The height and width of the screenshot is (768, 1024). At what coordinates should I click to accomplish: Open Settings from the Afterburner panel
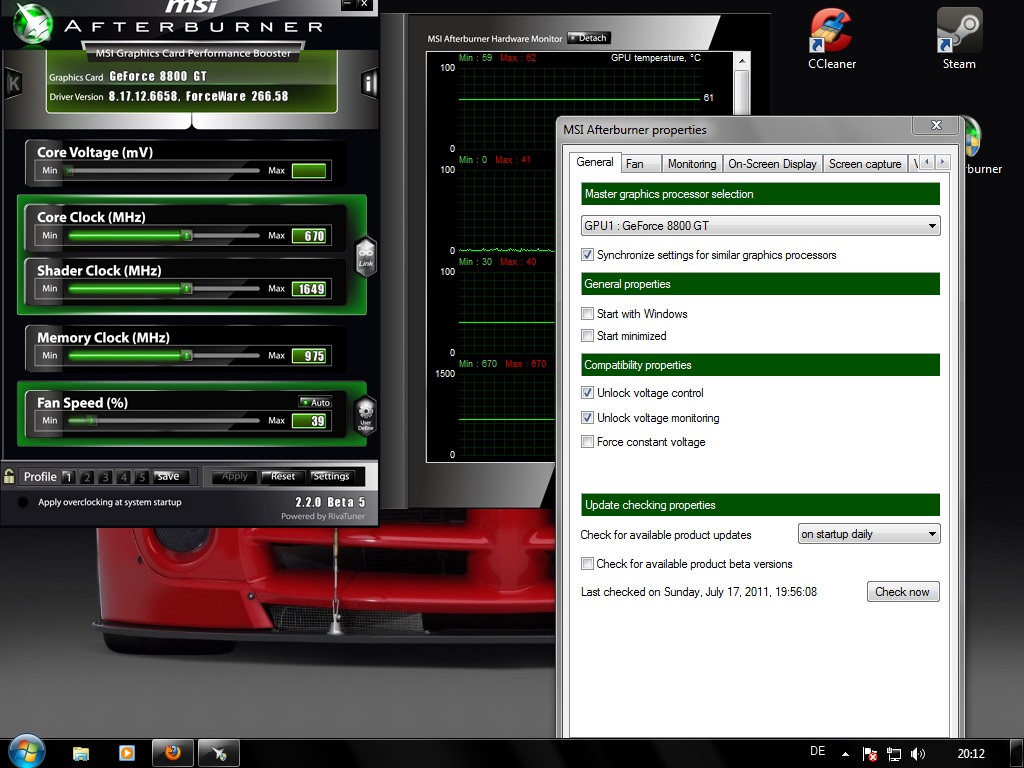tap(331, 476)
